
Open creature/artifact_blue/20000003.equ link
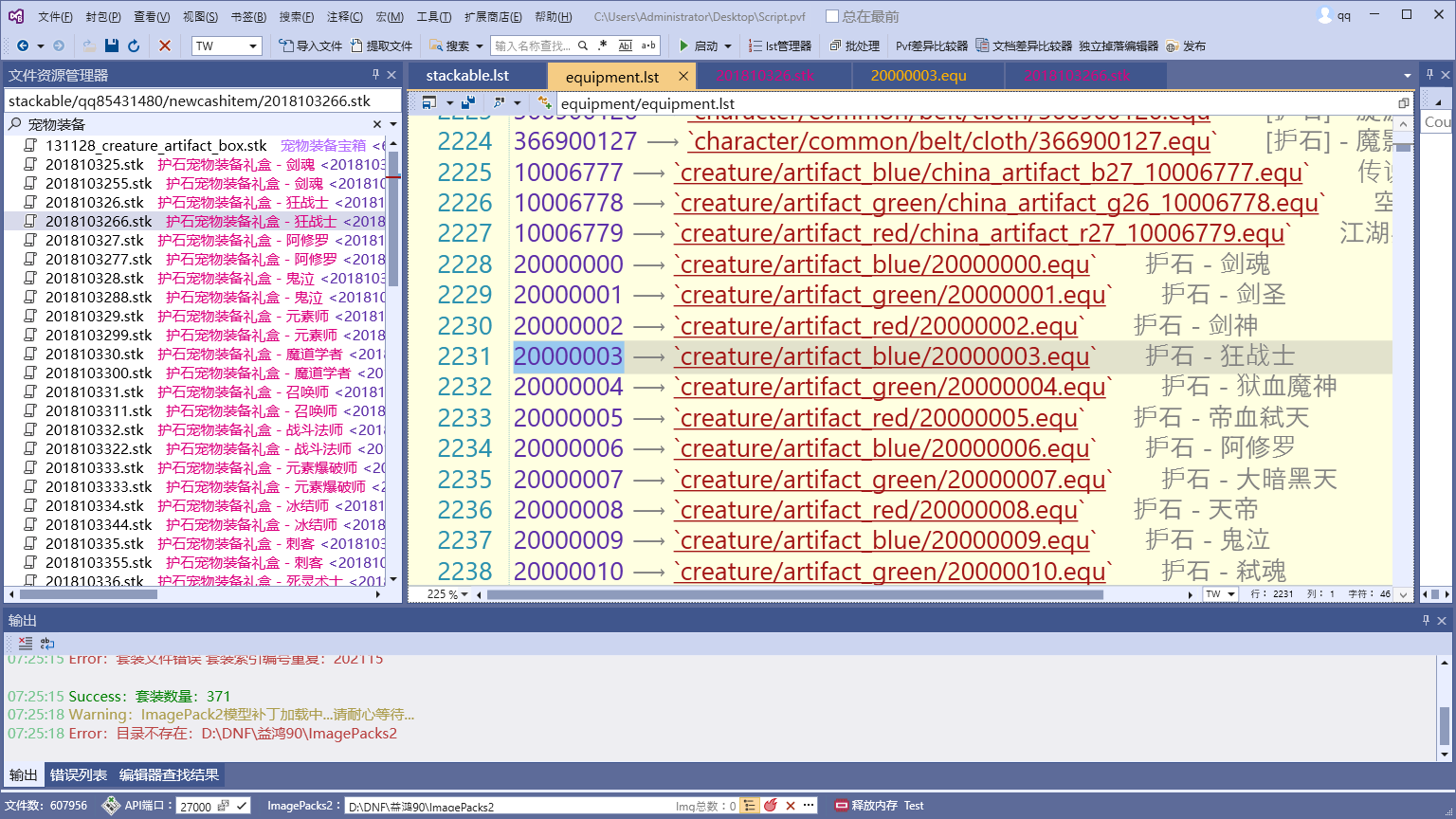coord(883,356)
